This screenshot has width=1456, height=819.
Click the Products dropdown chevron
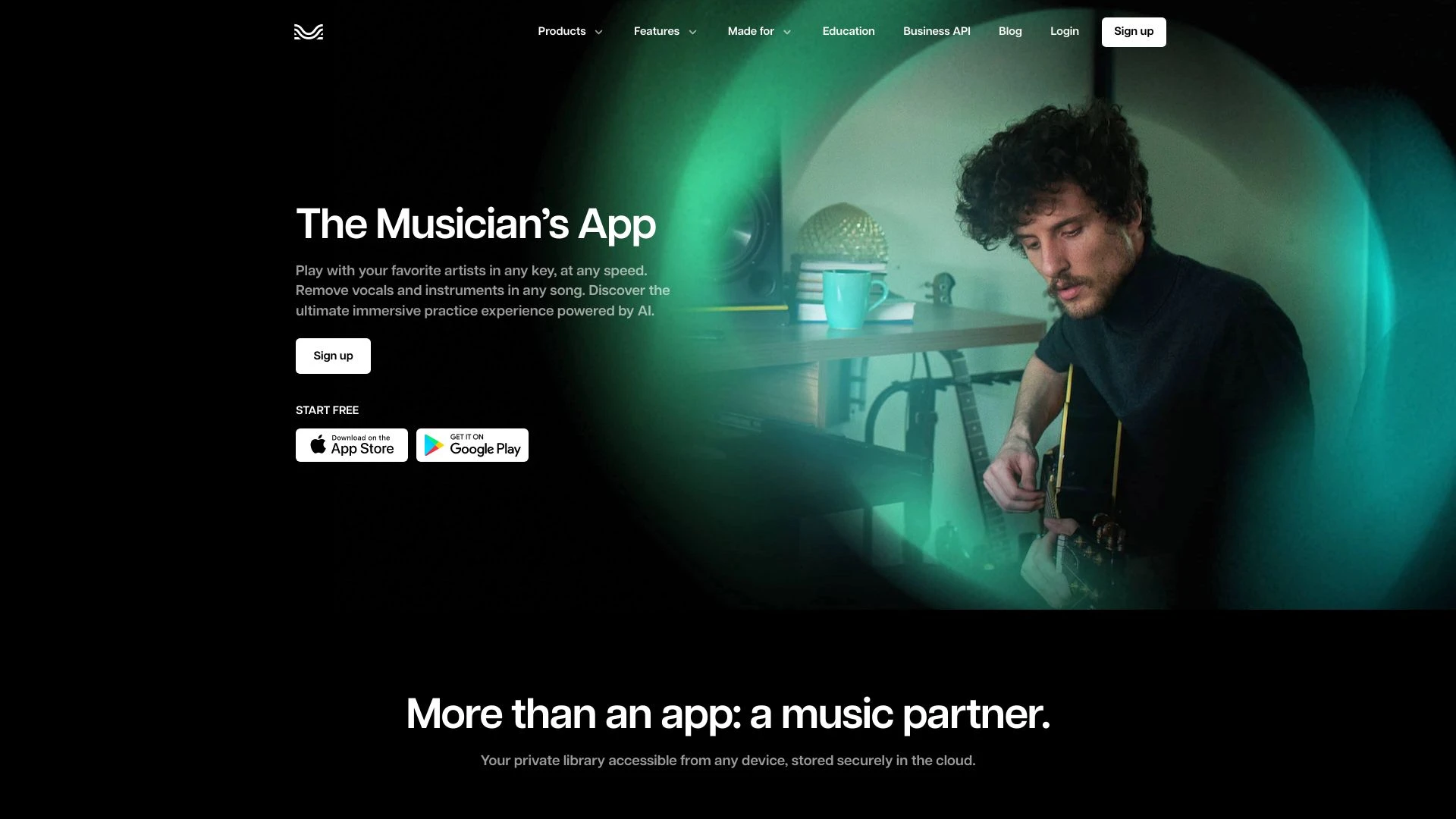[x=598, y=32]
